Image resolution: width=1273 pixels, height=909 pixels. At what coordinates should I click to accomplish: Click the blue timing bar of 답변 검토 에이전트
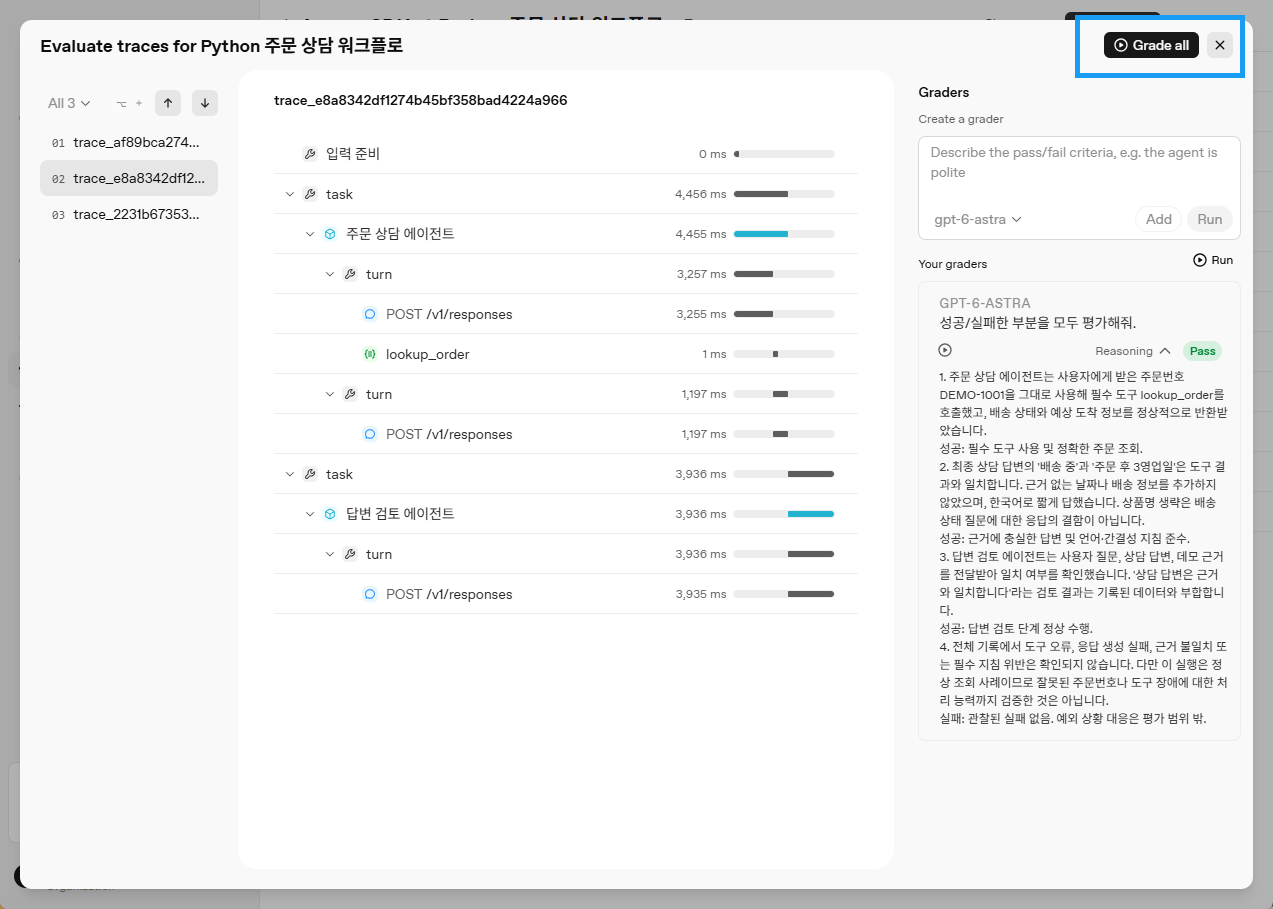[810, 514]
